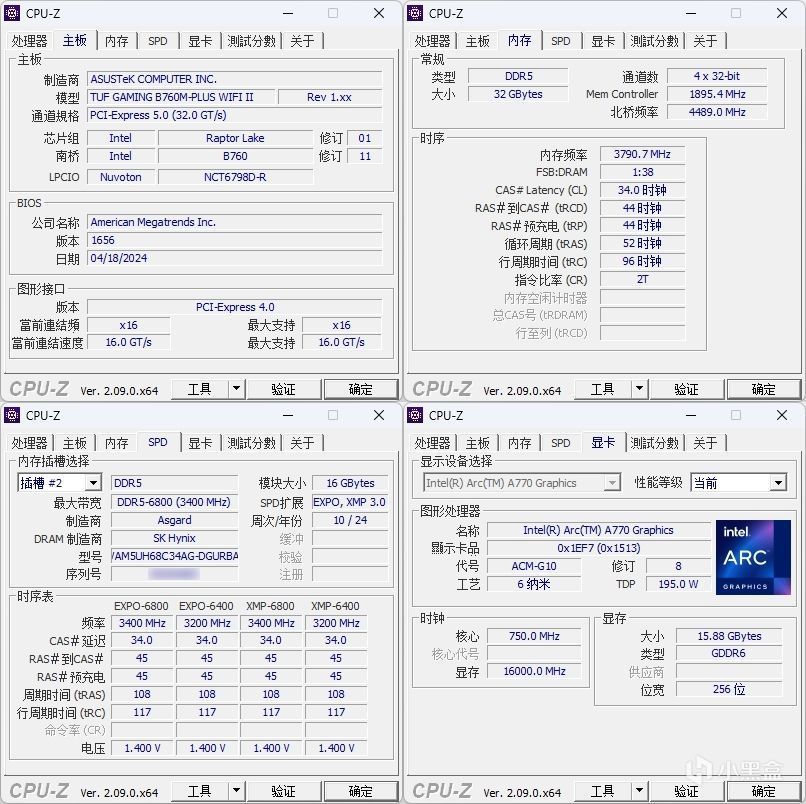
Task: Close the graphics CPU-Z window
Action: [782, 415]
